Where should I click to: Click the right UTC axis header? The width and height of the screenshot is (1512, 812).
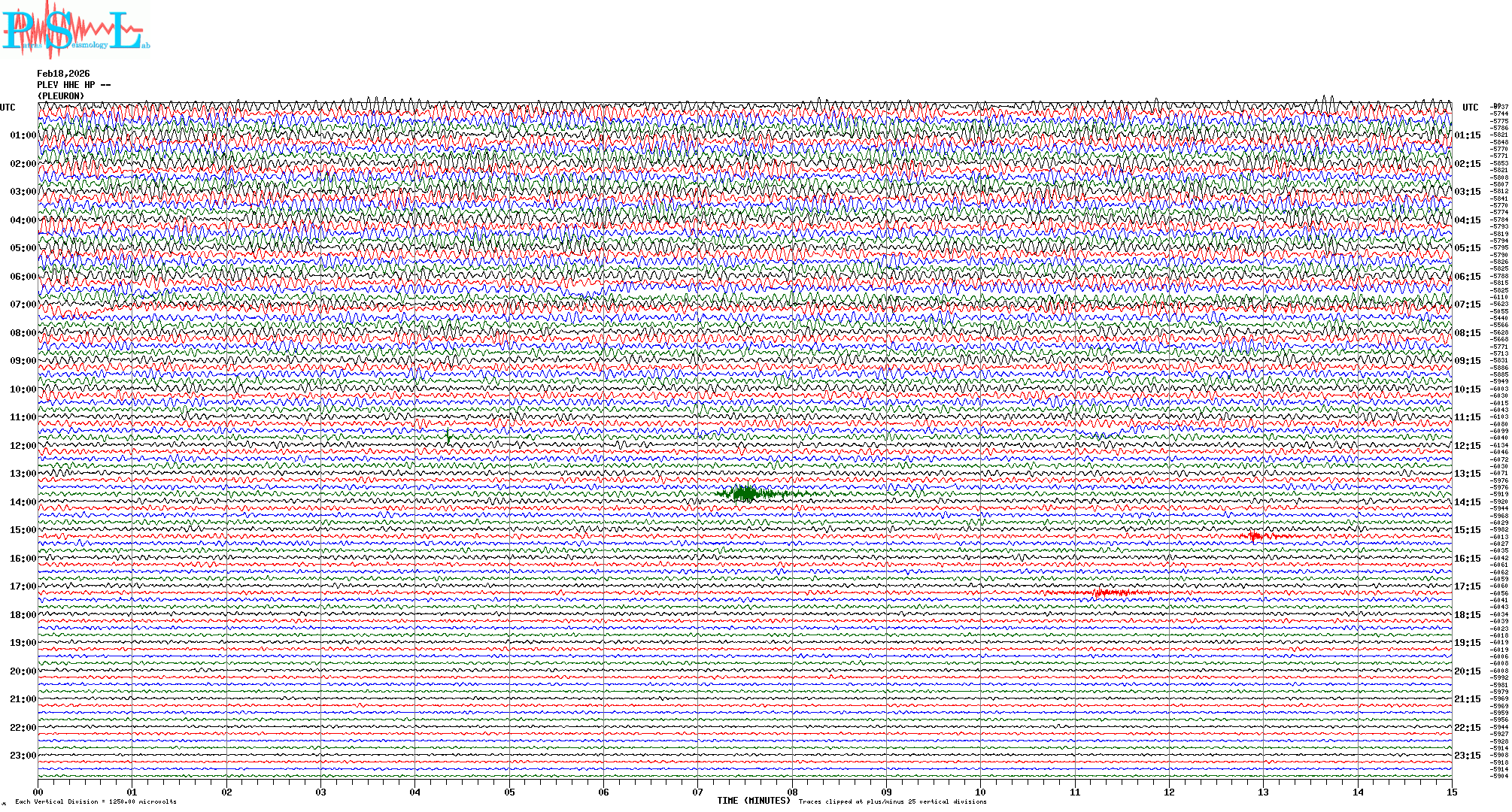(1470, 108)
